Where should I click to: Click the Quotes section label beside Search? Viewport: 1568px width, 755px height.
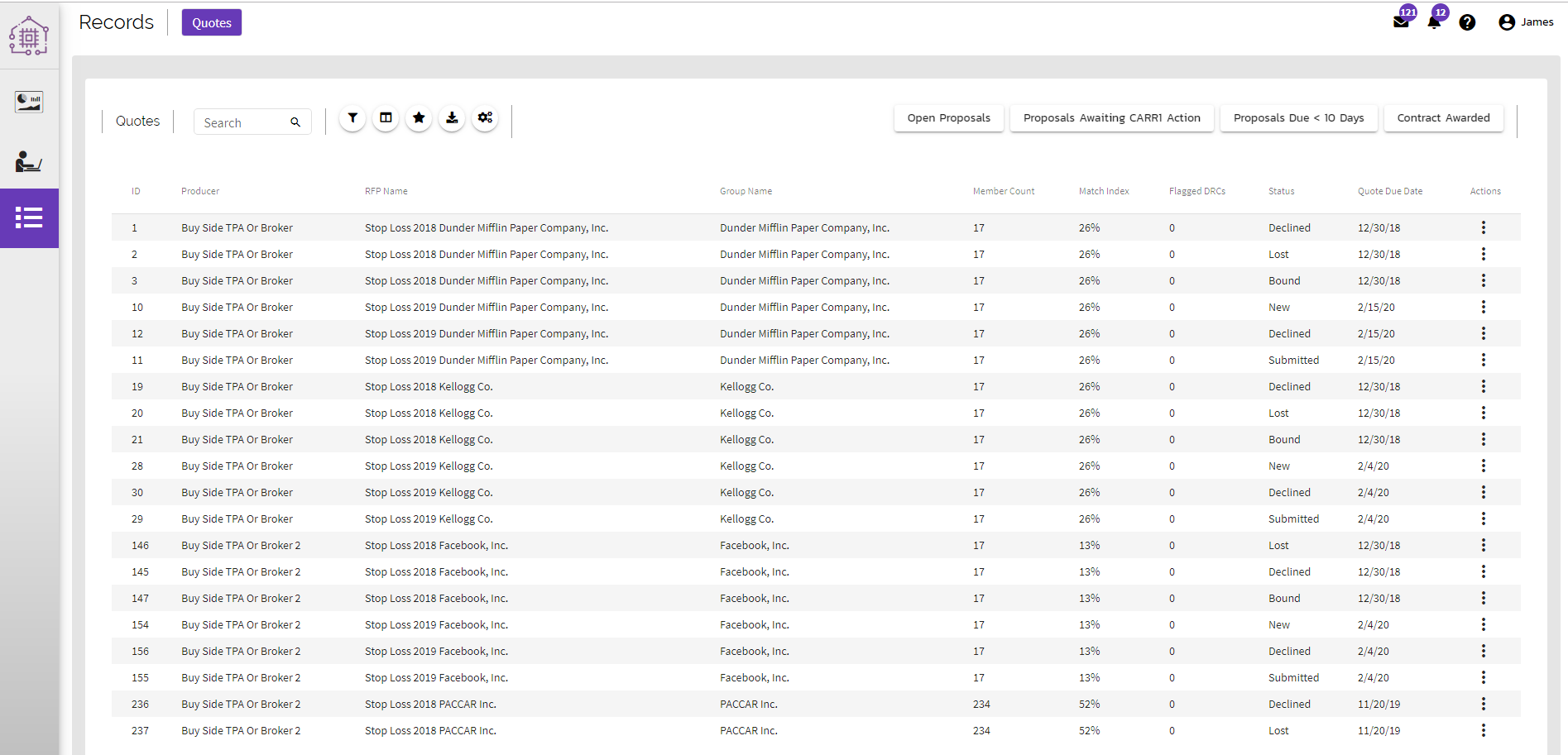coord(137,121)
